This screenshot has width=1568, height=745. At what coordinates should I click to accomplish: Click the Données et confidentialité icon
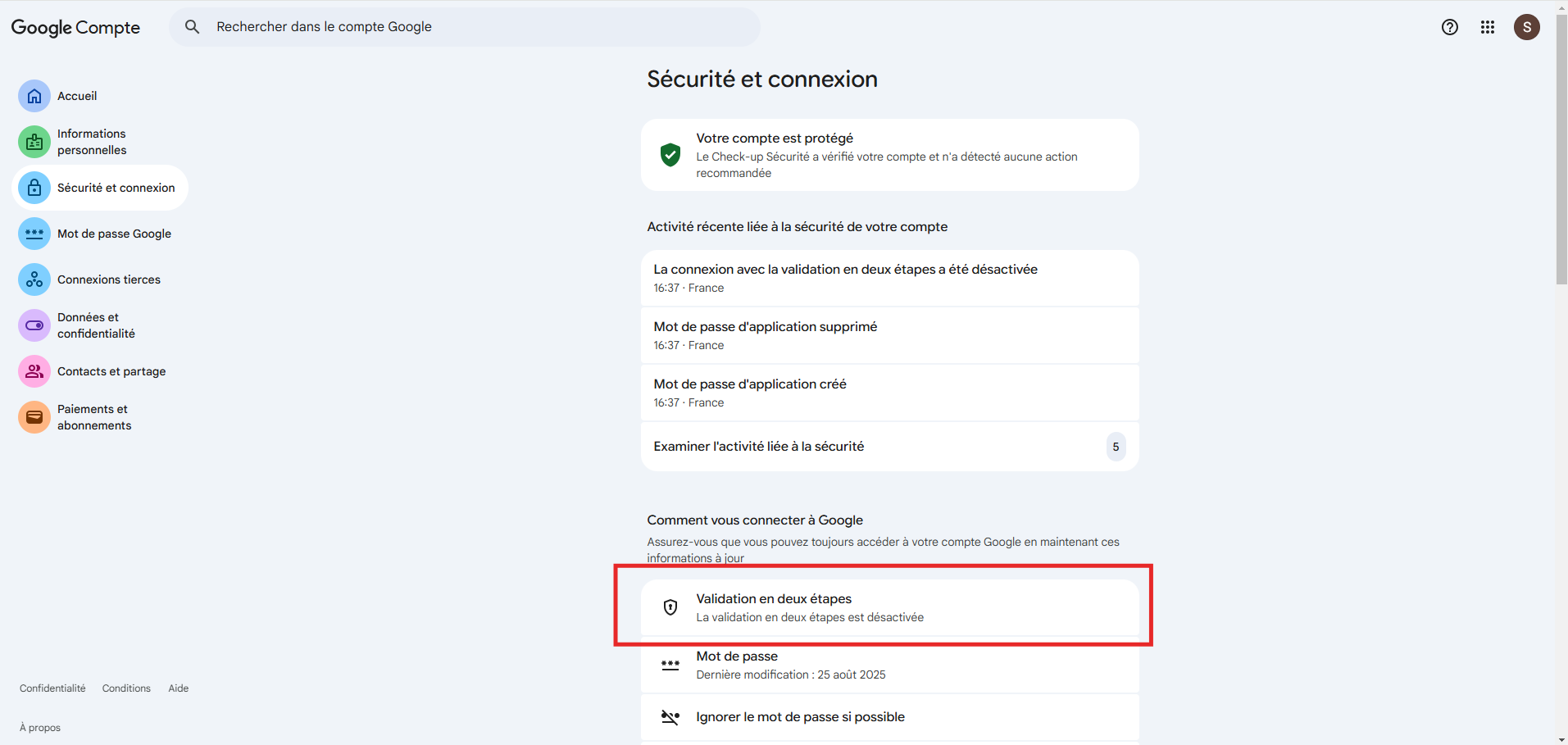(x=34, y=325)
